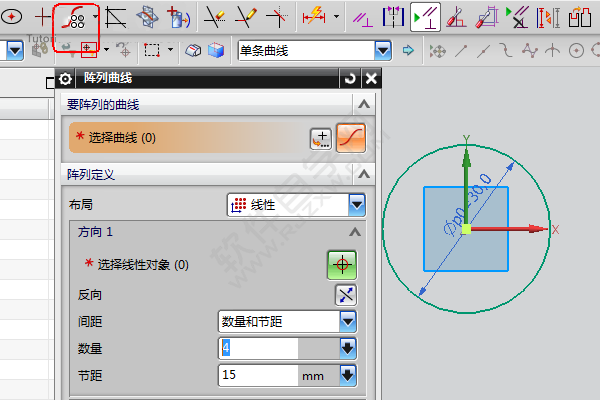Click the Pattern Curve tool highlighted in red
Screen dimensions: 600x400
(x=75, y=17)
